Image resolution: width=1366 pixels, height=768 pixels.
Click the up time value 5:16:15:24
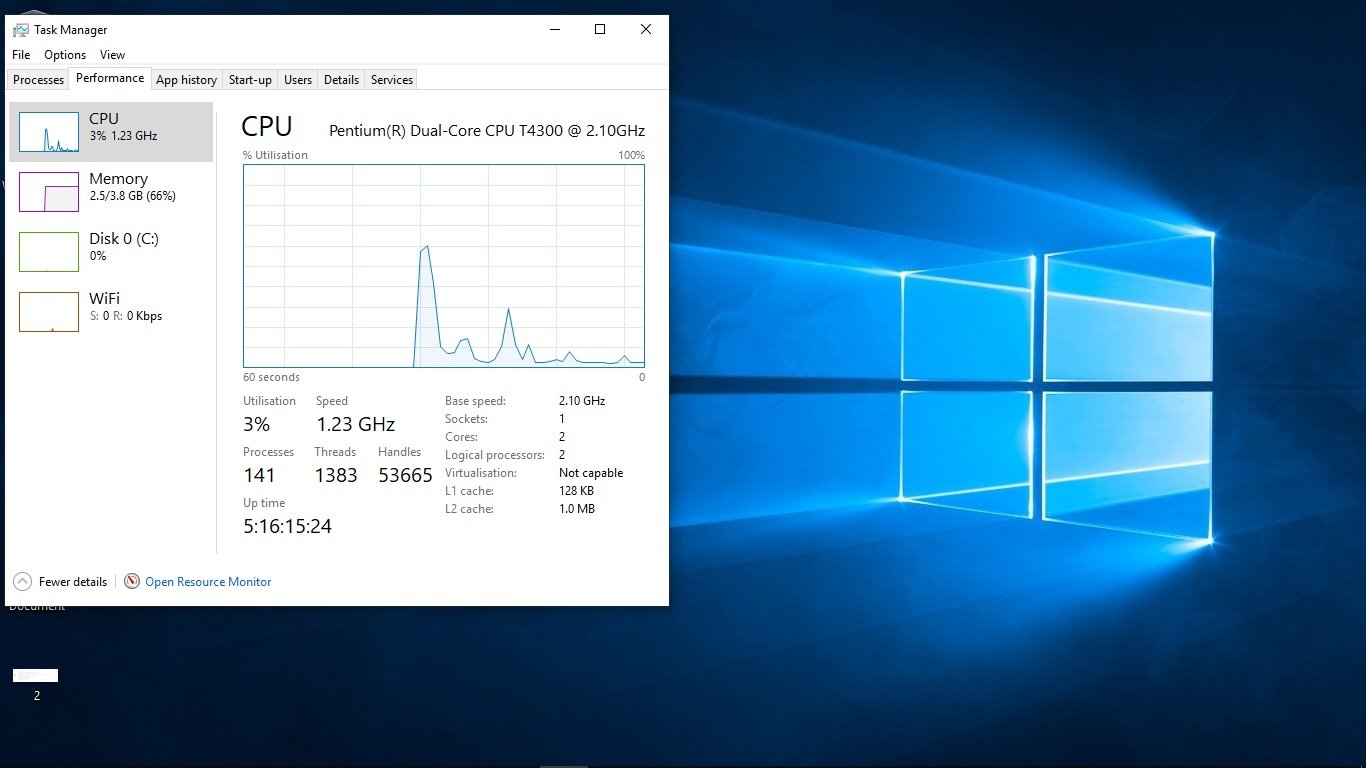(288, 526)
